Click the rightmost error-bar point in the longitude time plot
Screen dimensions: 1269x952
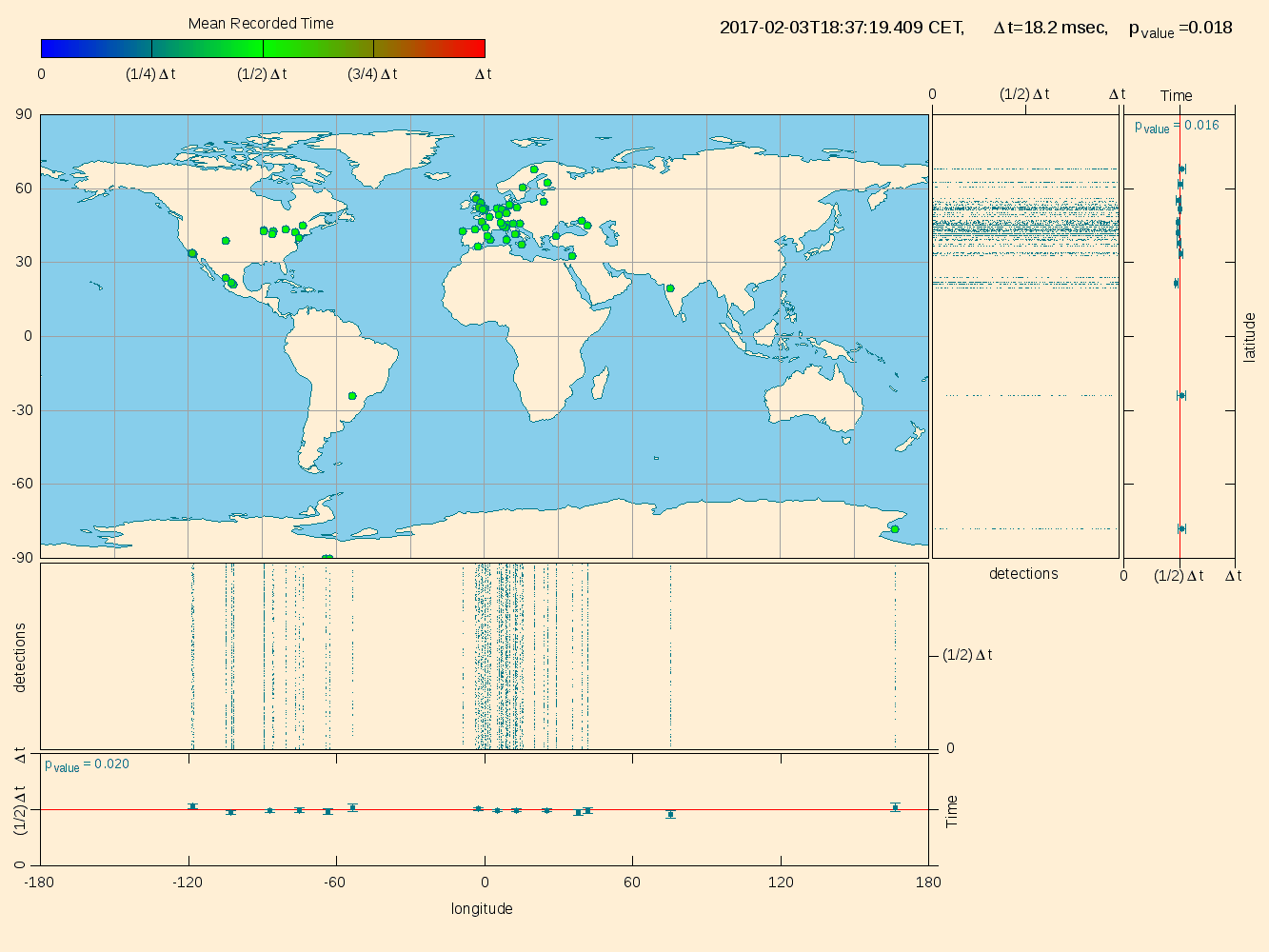[x=895, y=807]
